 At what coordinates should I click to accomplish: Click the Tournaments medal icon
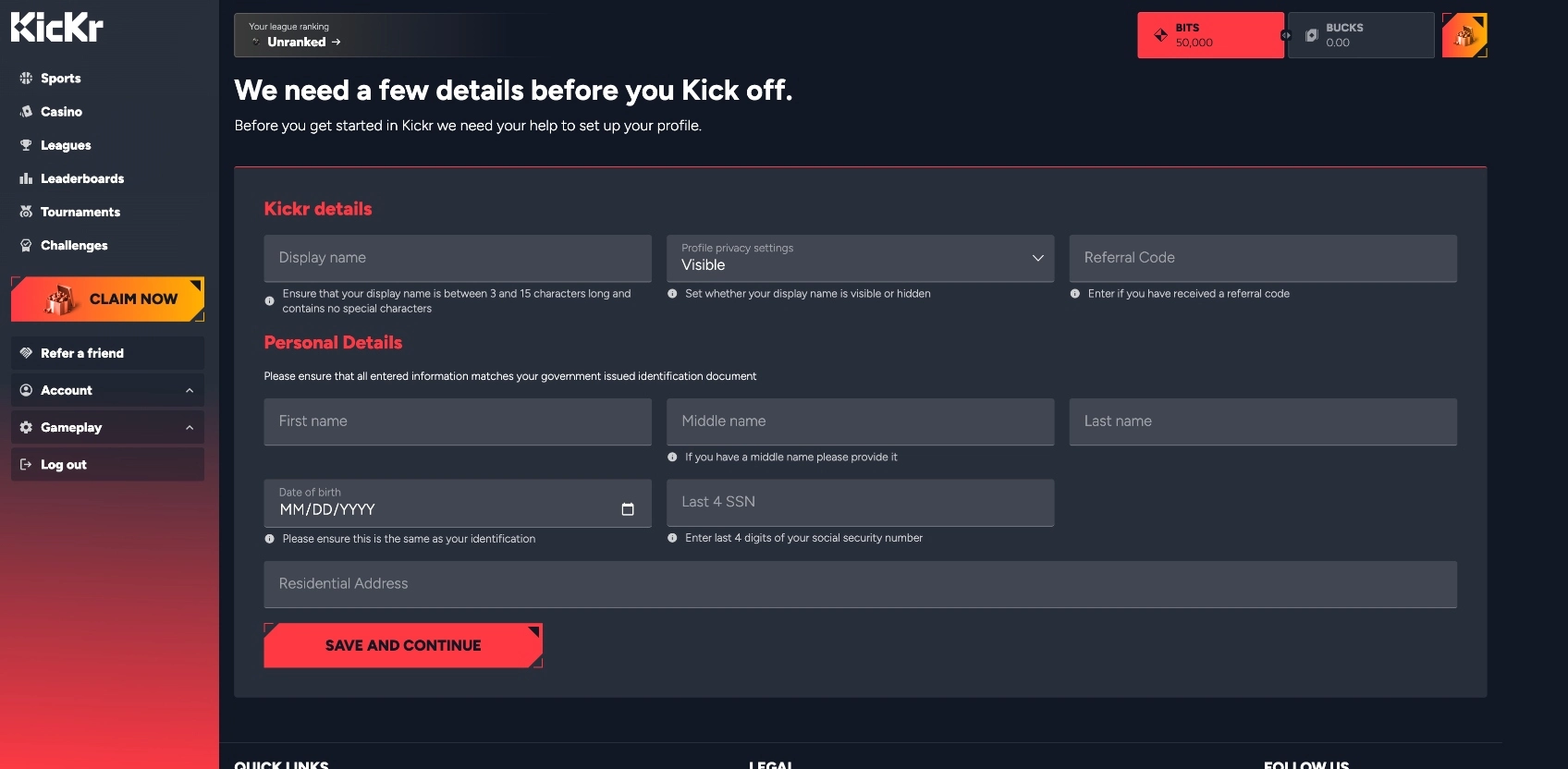(26, 212)
